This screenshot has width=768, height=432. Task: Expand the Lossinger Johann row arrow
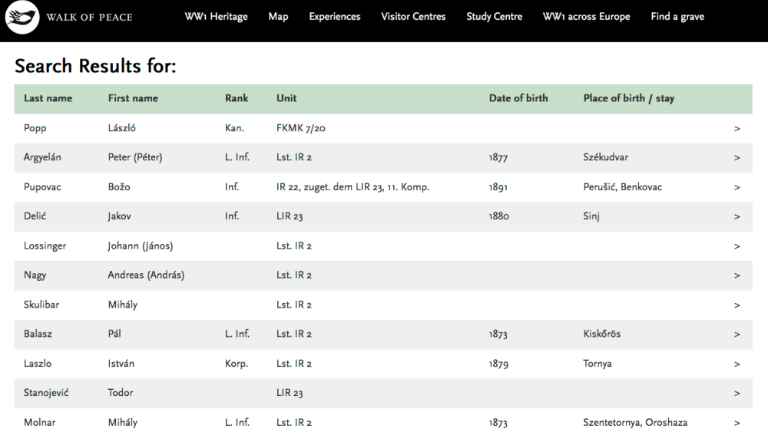coord(737,246)
